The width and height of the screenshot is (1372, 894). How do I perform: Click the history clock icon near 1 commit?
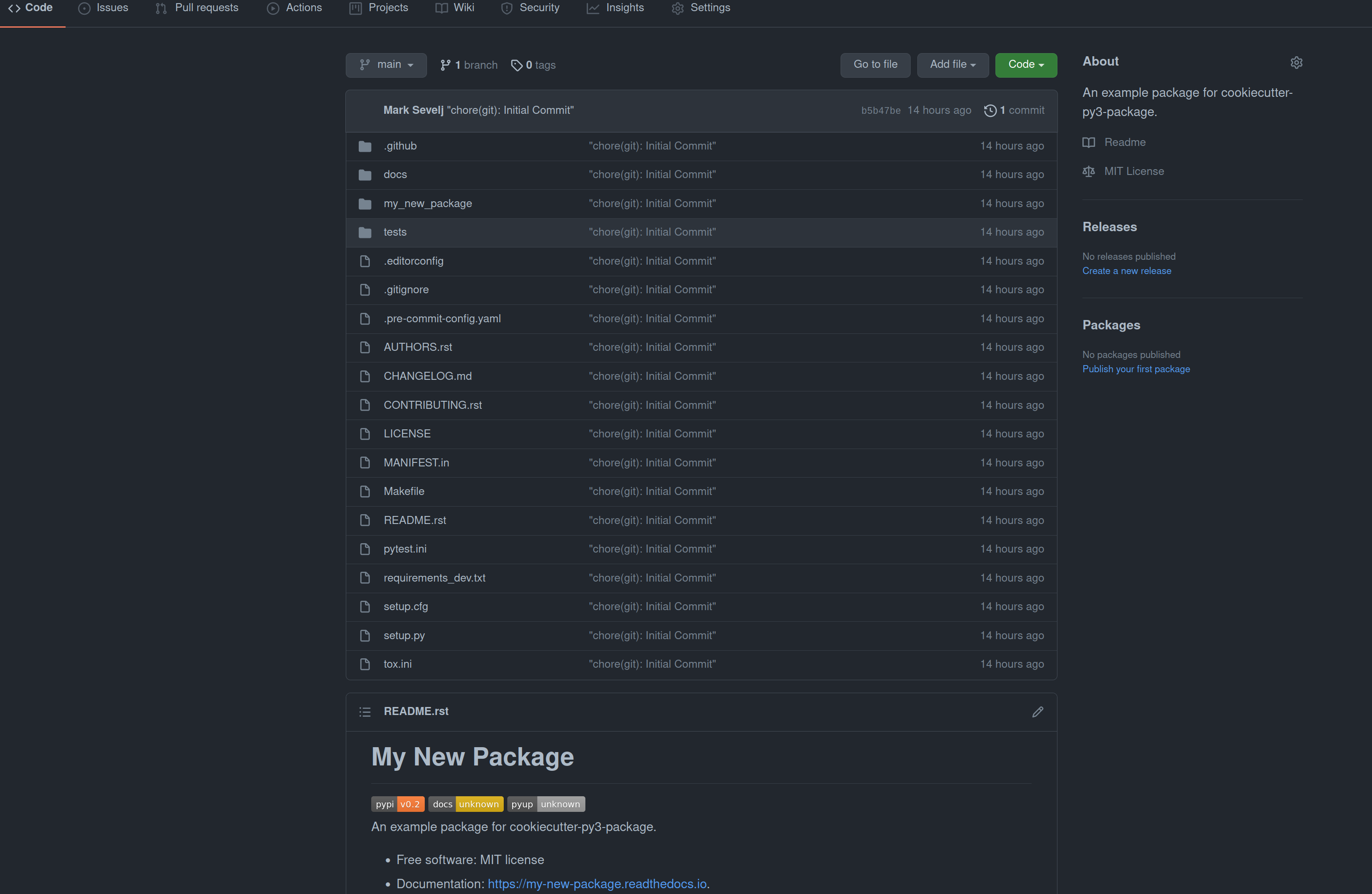990,110
